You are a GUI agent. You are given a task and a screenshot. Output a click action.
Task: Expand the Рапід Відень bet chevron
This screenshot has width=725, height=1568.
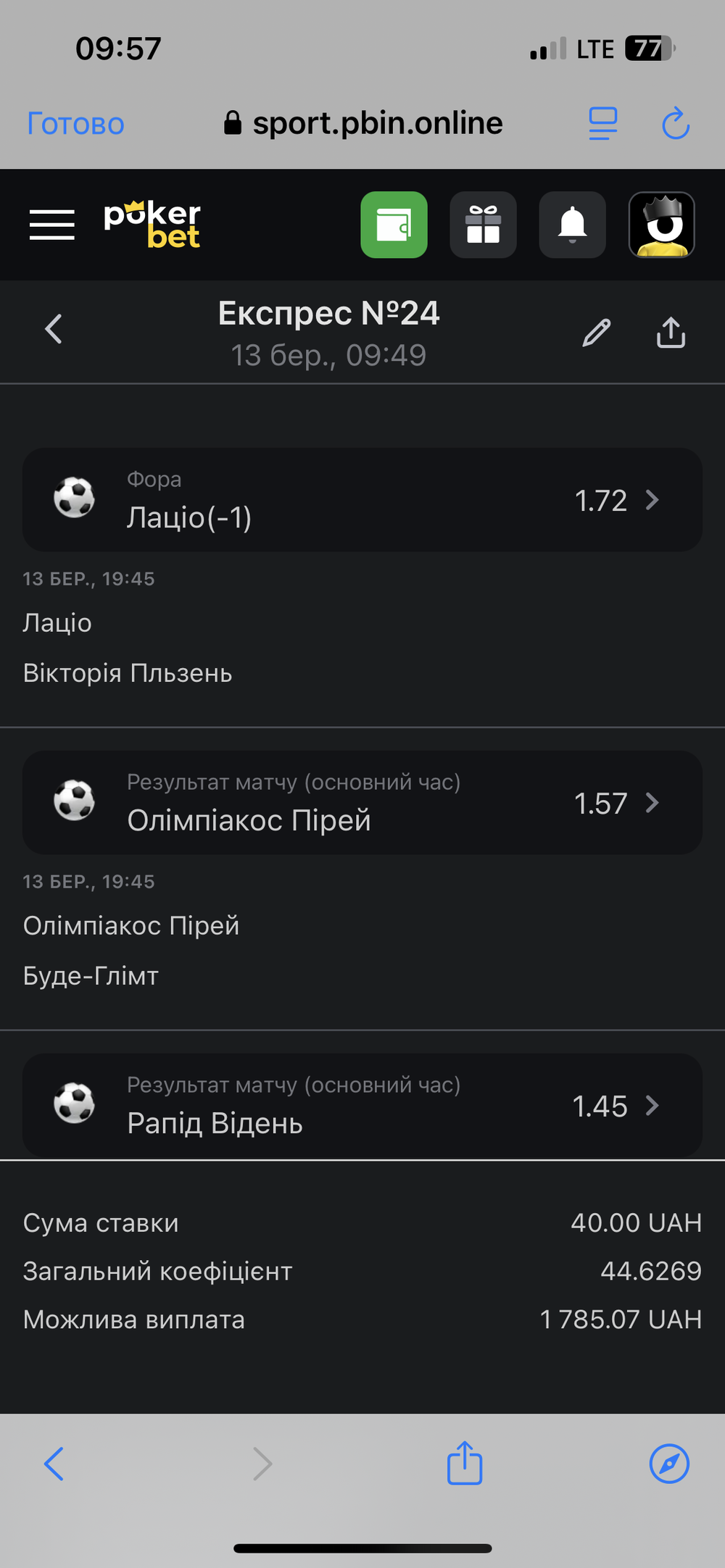point(652,1106)
